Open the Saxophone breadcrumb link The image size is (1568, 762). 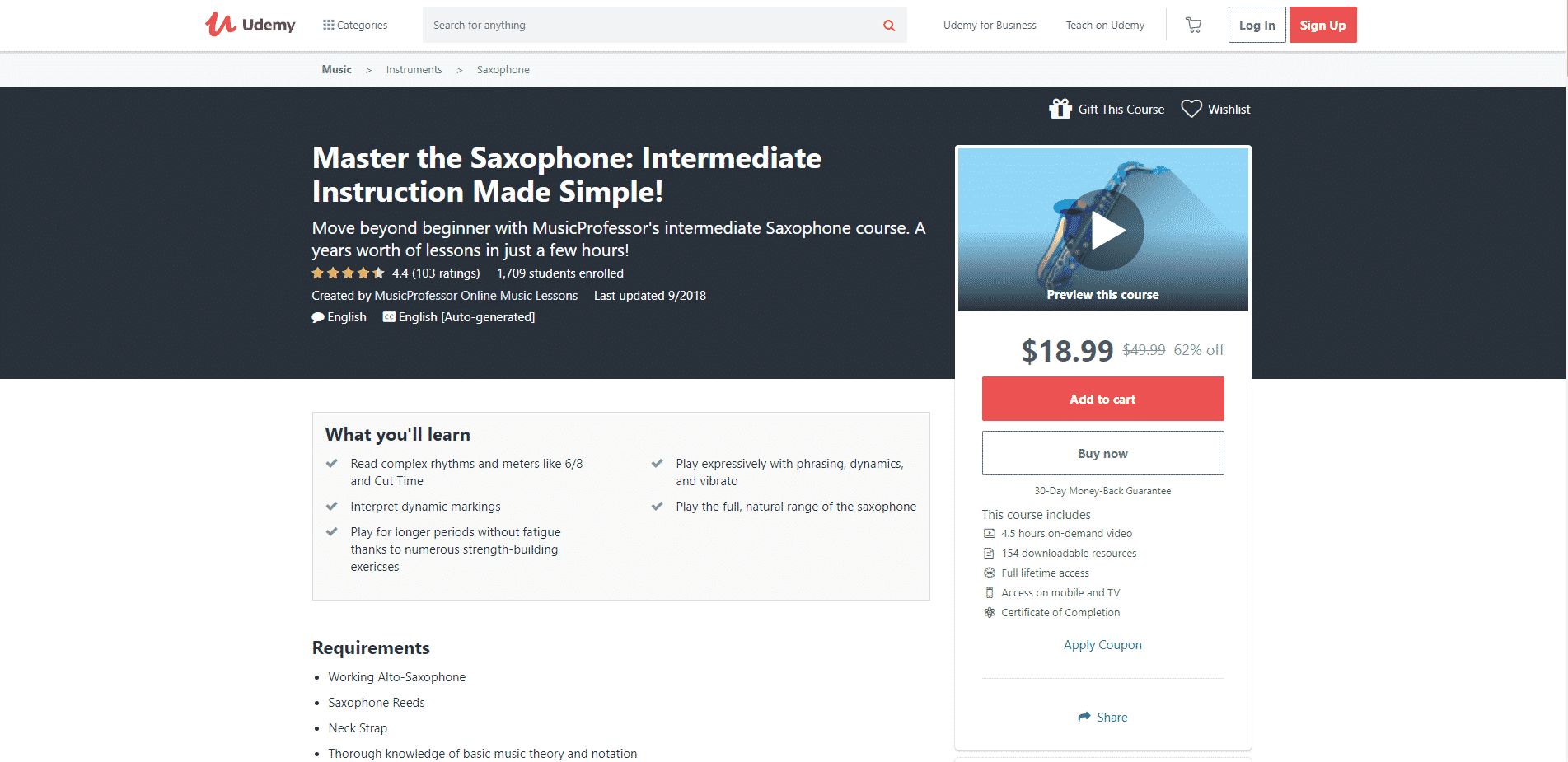(x=503, y=70)
